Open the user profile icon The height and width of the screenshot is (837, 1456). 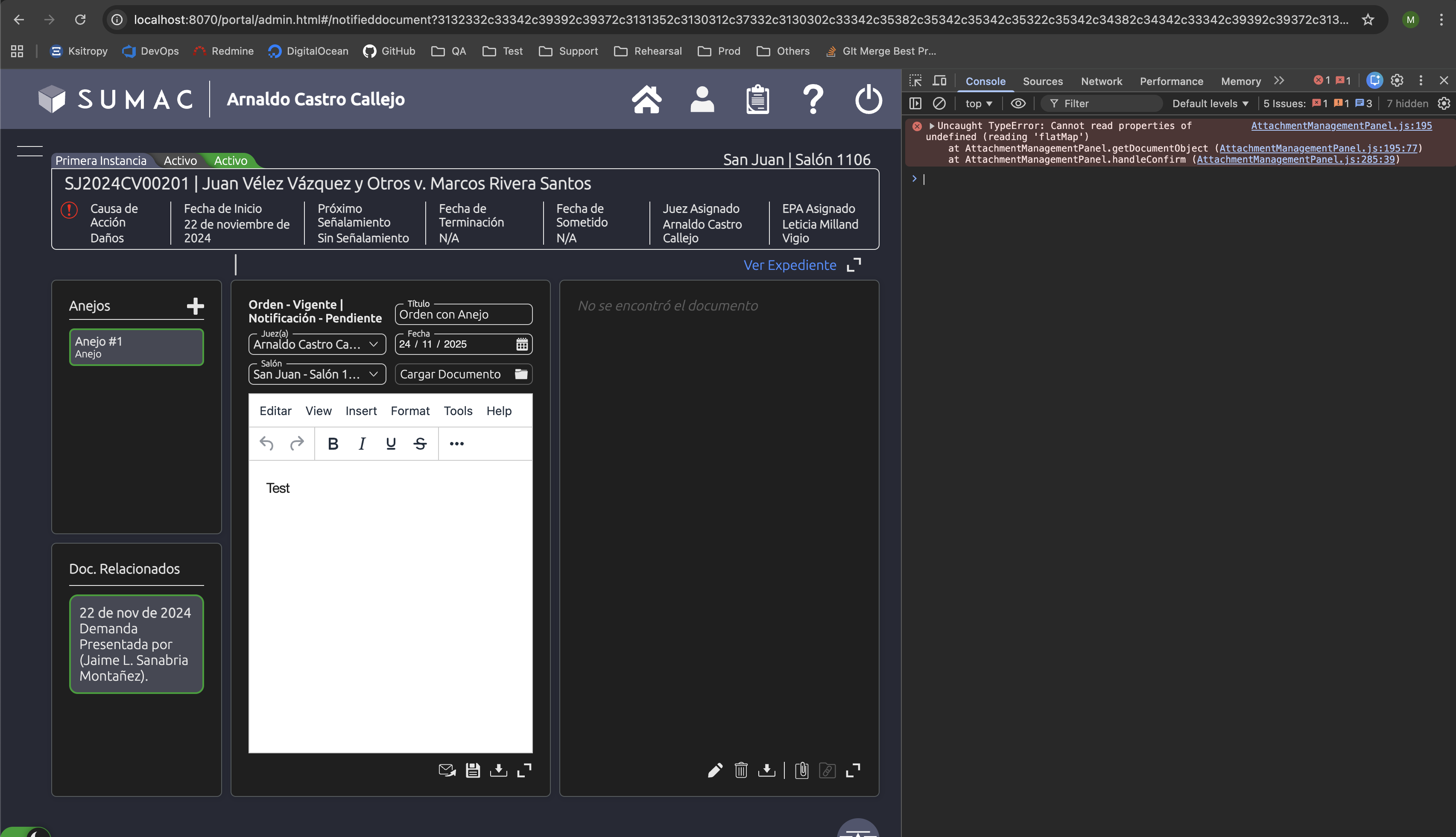702,100
